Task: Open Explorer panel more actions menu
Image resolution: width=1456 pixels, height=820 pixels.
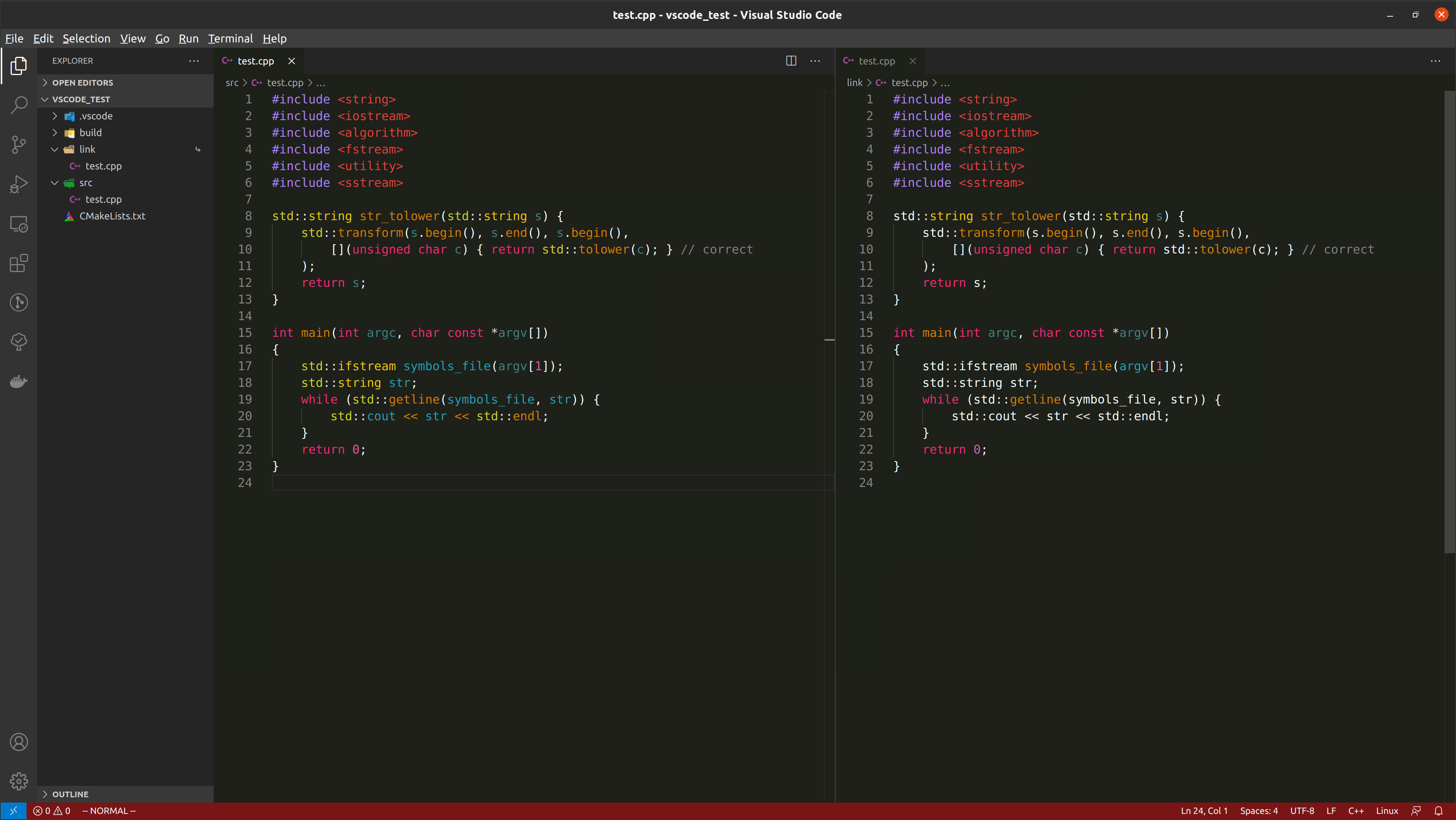Action: coord(194,61)
